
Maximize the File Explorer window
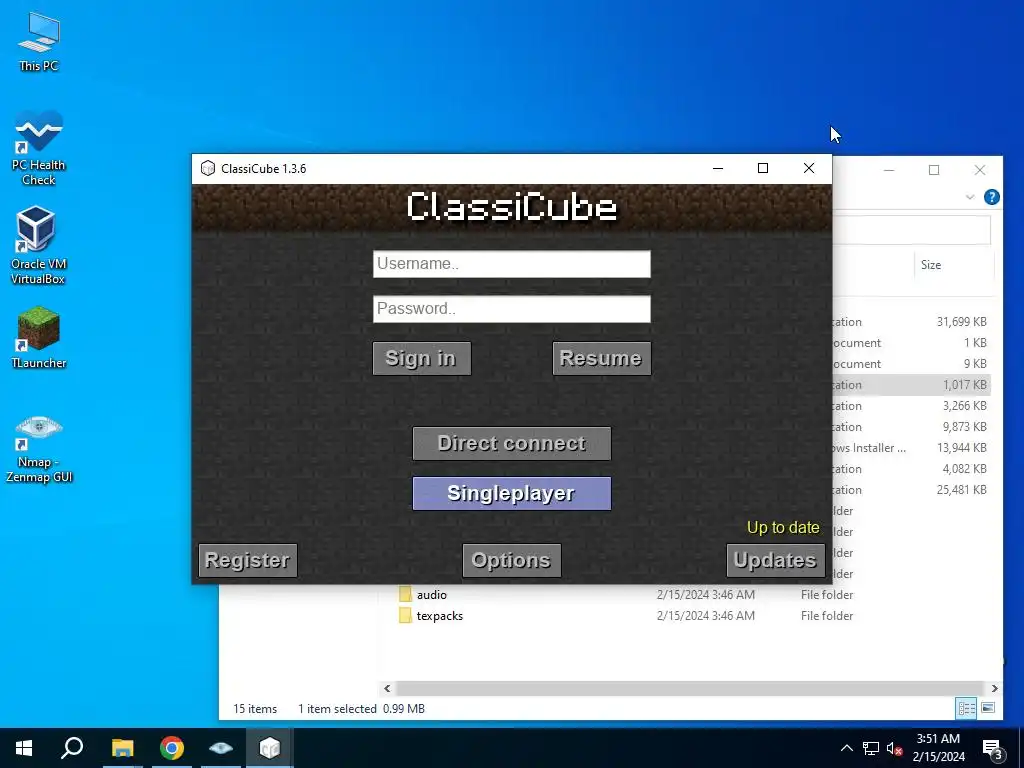point(934,170)
